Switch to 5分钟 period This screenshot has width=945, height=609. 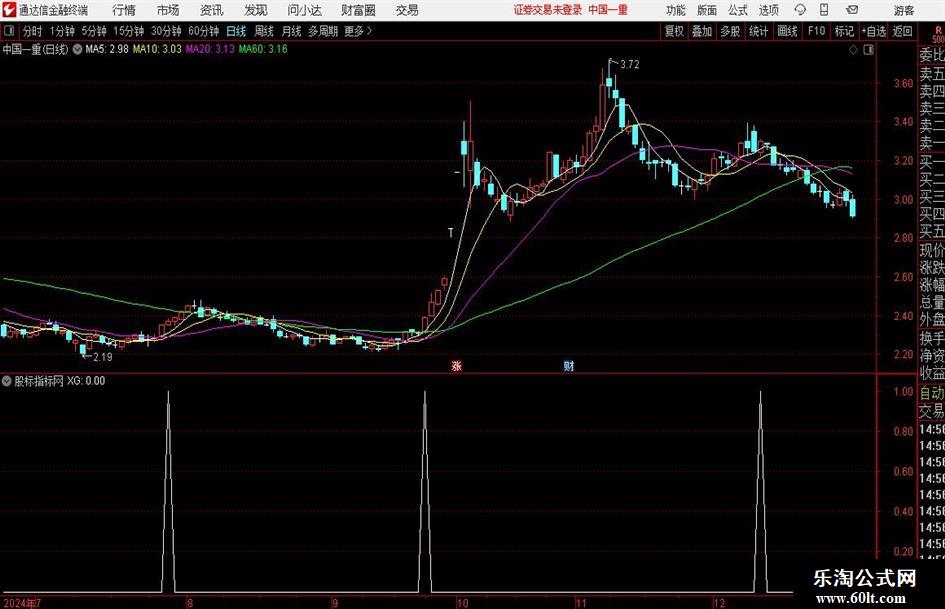[94, 31]
